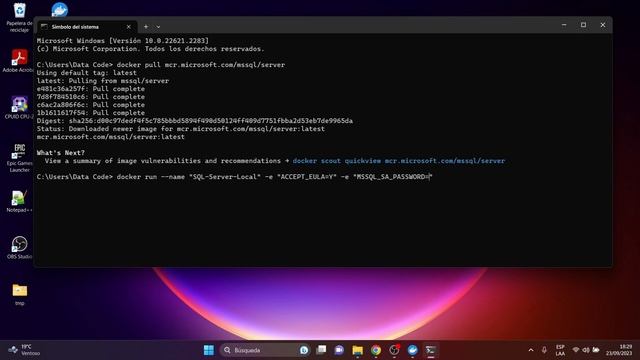
Task: Launch the Epic Games Launcher shortcut
Action: (x=19, y=158)
